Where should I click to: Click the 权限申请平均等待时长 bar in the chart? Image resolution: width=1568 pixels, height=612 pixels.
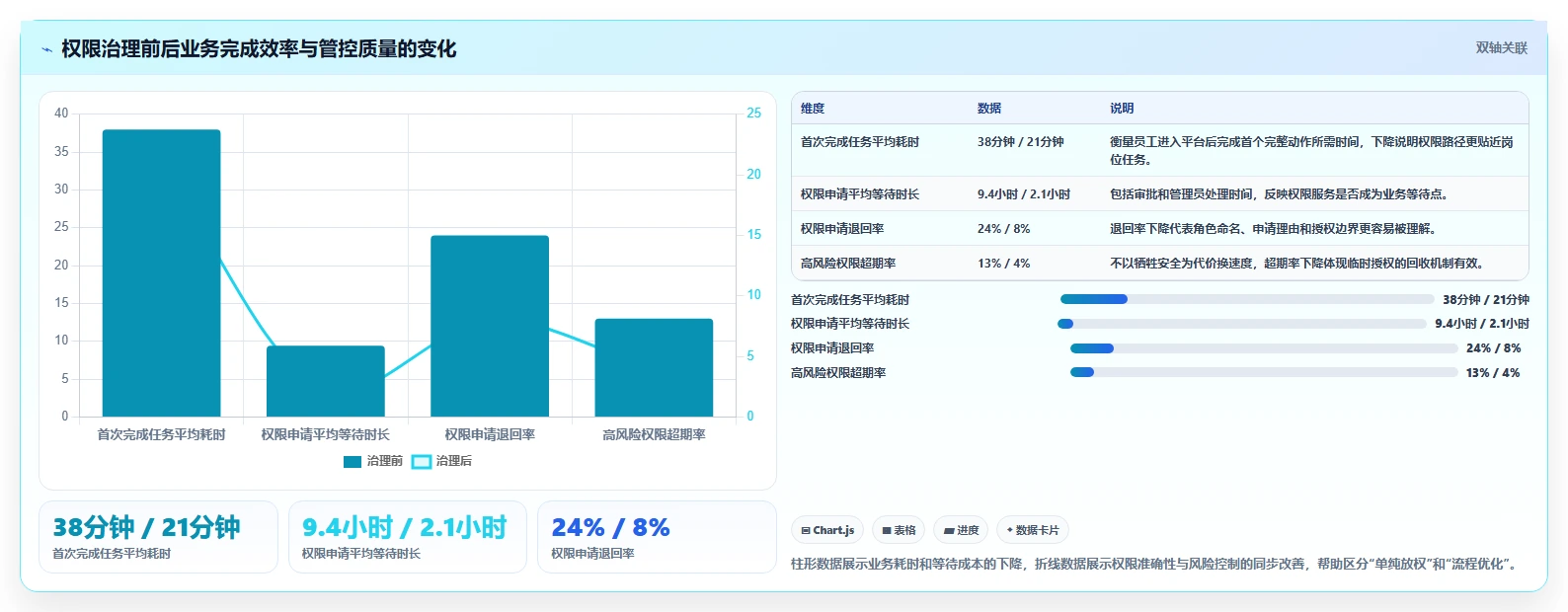pyautogui.click(x=325, y=381)
